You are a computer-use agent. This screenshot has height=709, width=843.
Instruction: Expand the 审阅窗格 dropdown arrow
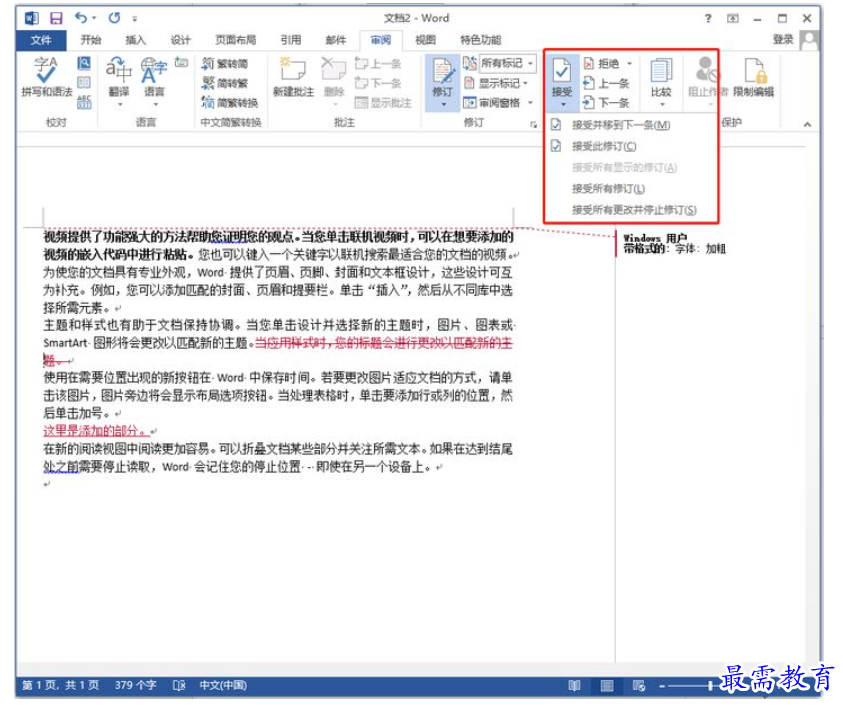pyautogui.click(x=530, y=103)
